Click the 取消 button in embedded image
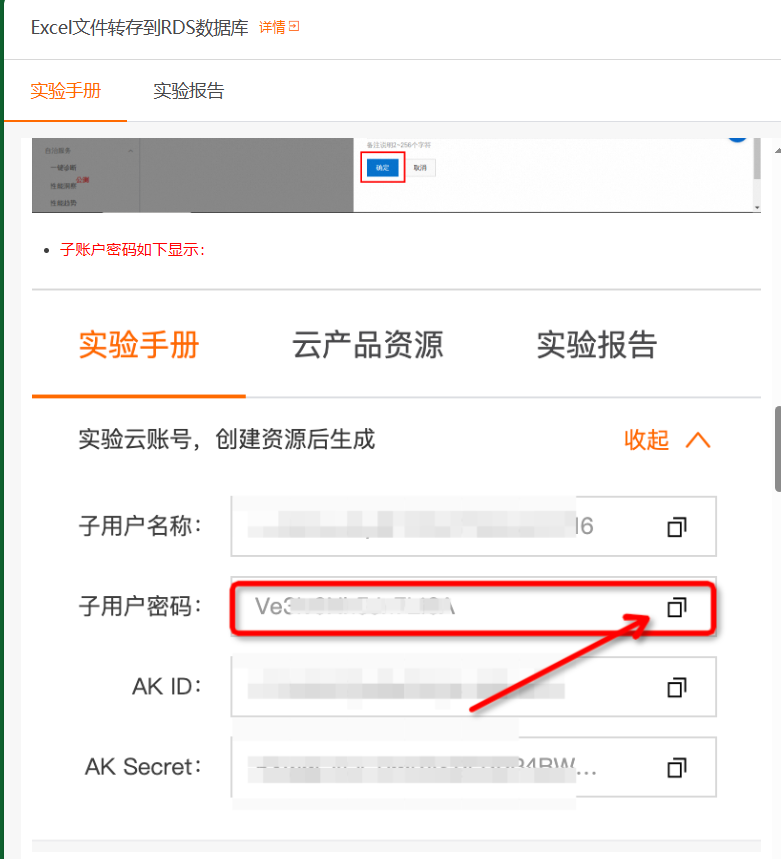Image resolution: width=781 pixels, height=859 pixels. point(420,168)
